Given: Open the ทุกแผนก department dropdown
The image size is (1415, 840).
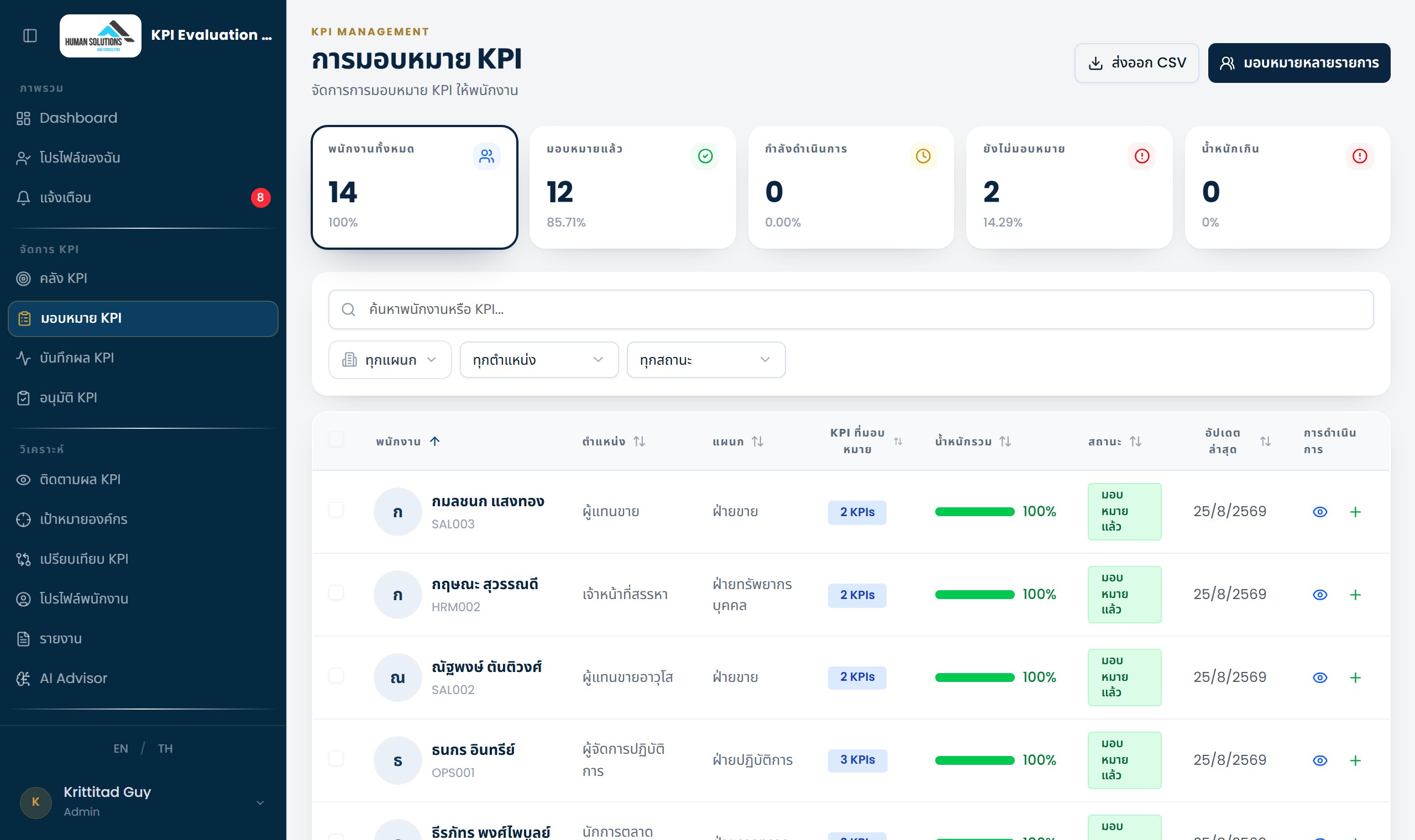Looking at the screenshot, I should [x=390, y=359].
